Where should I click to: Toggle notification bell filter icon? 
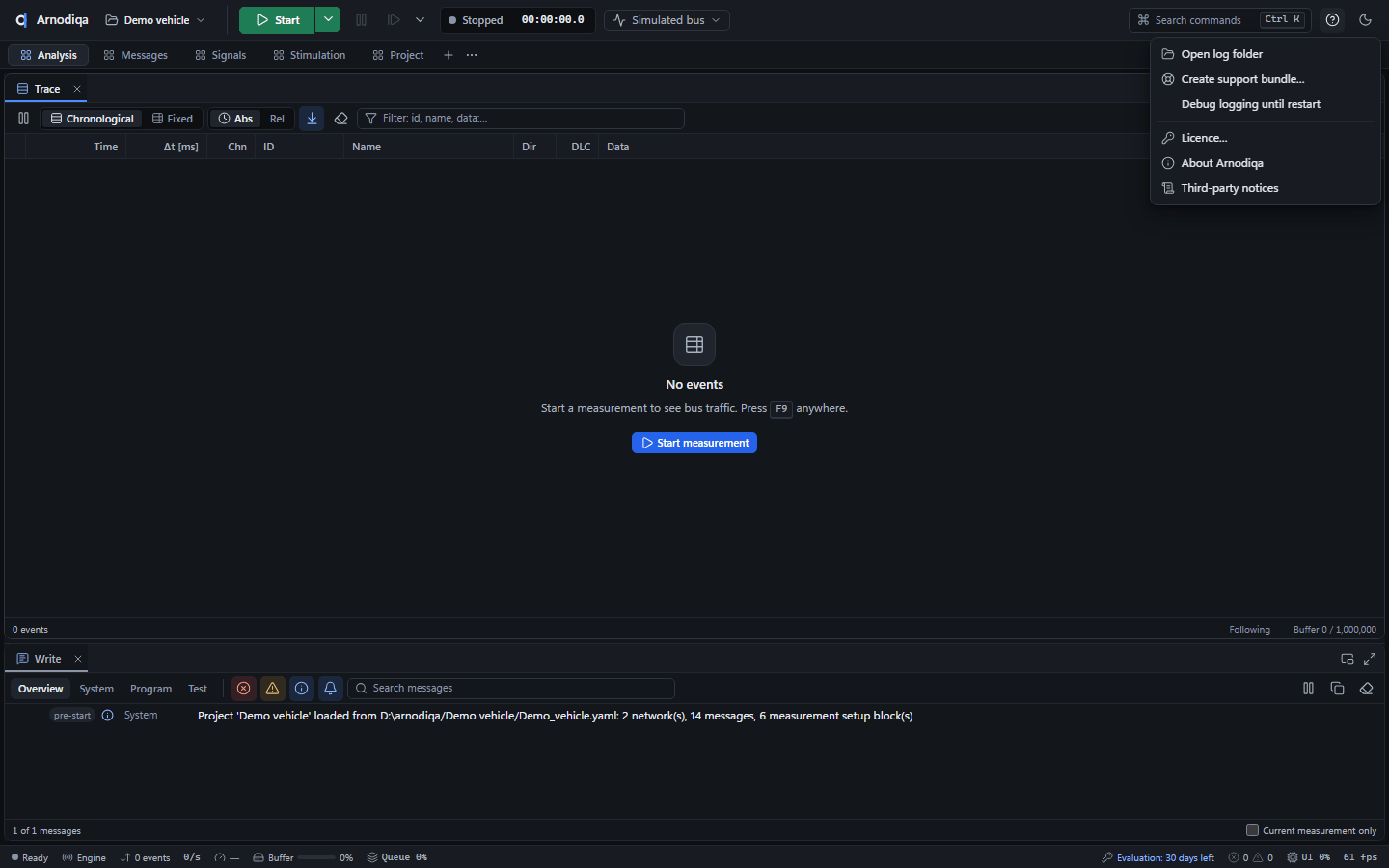[330, 689]
